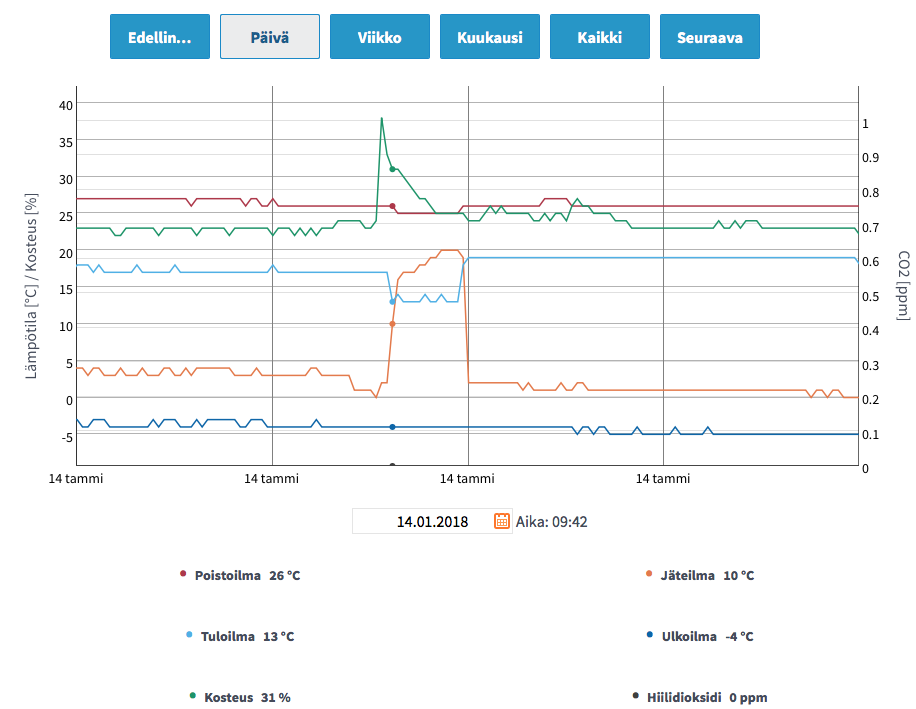Click the Jäteilma orange legend dot
The image size is (916, 709).
pos(649,574)
